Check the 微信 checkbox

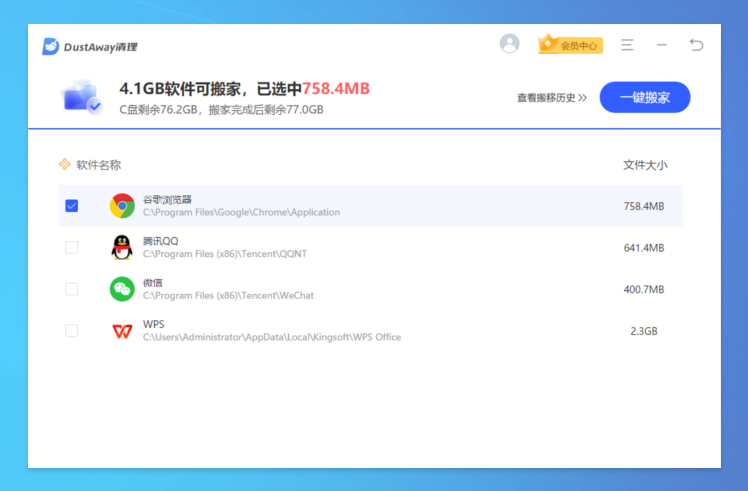(72, 289)
